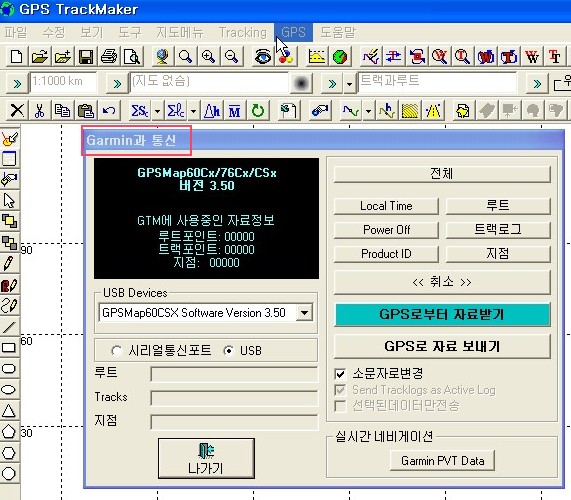
Task: Click the black circle color swatch
Action: 302,83
